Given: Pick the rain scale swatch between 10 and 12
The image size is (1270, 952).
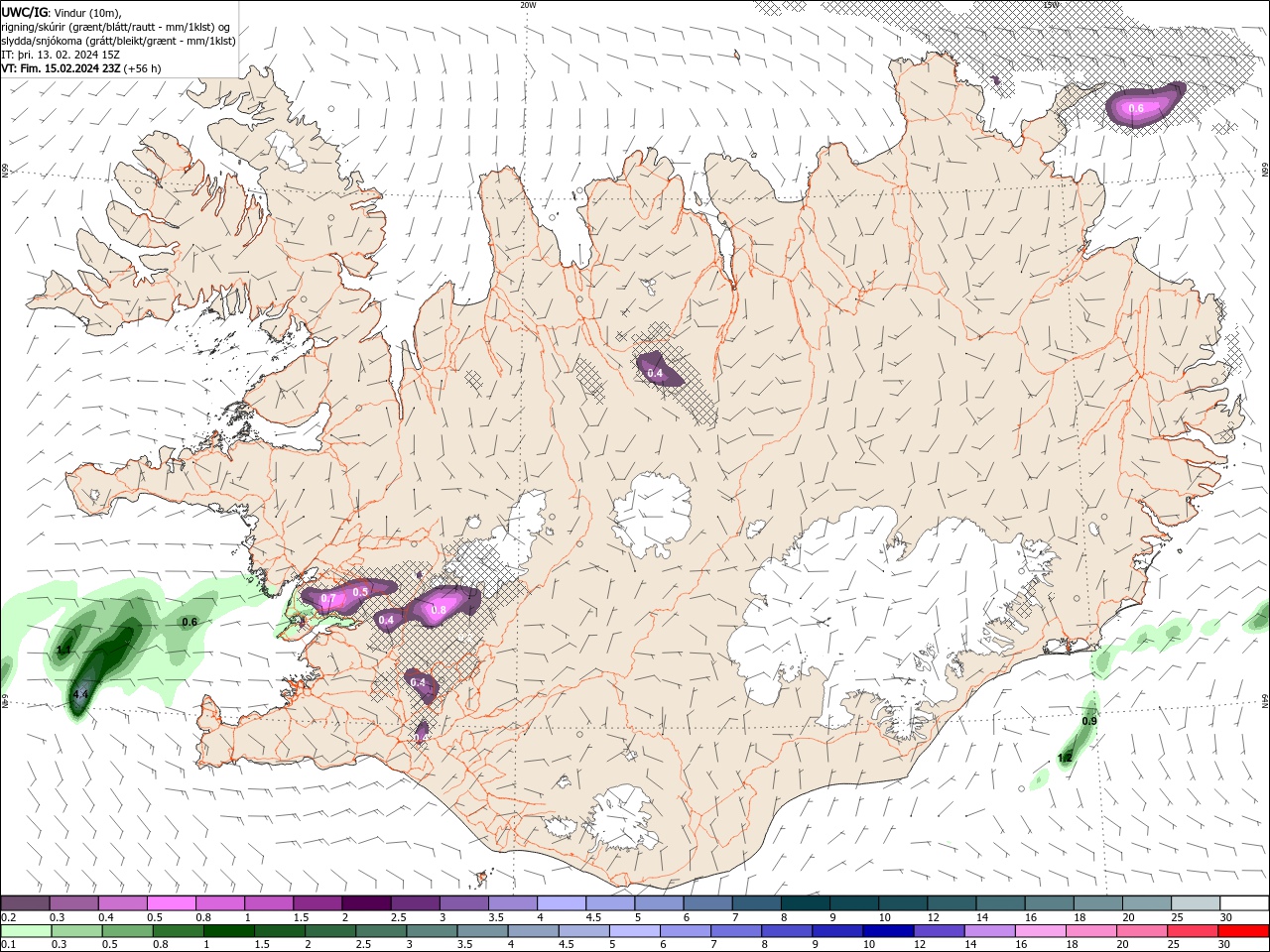Looking at the screenshot, I should [x=889, y=931].
